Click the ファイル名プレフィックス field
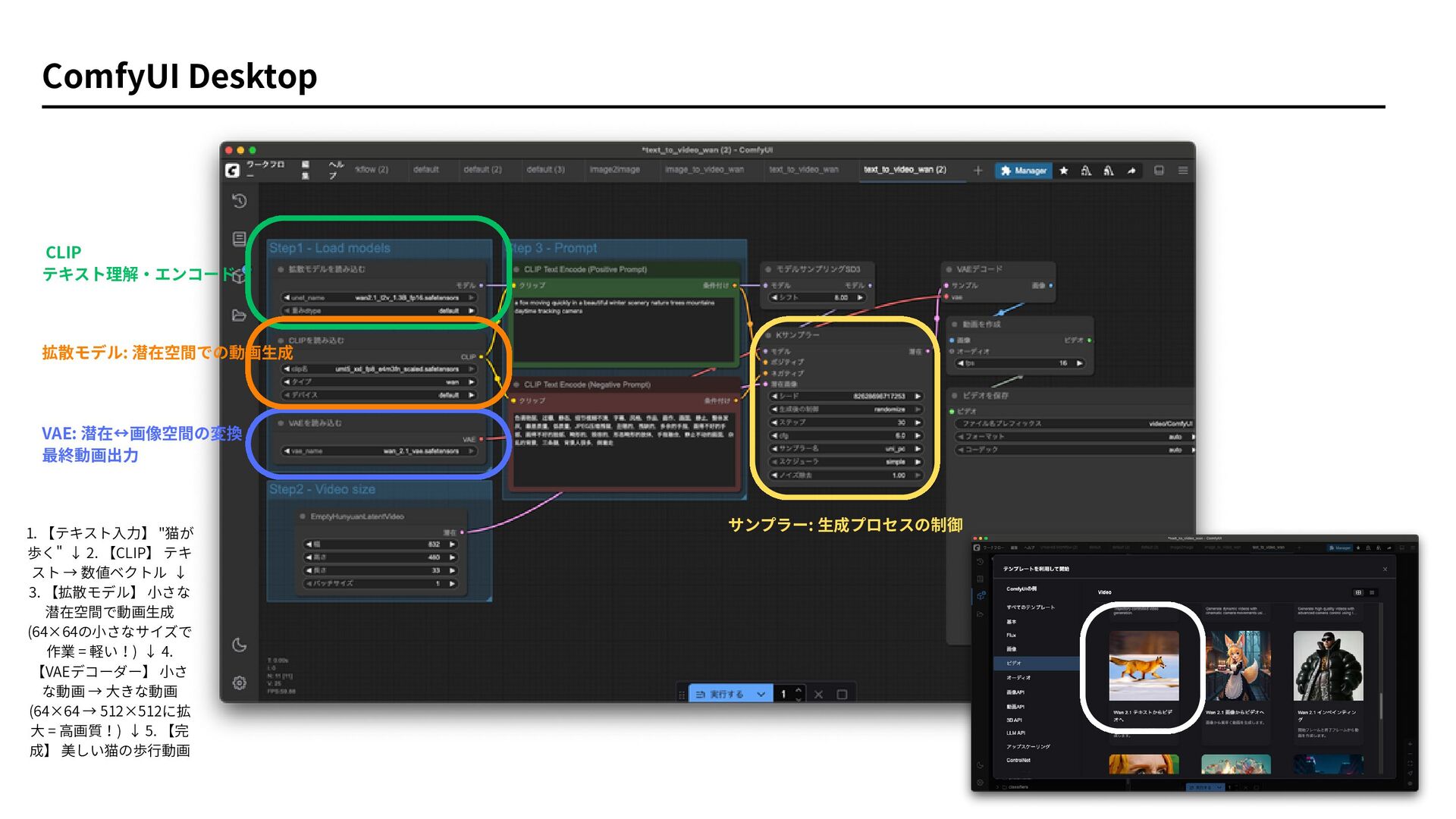Viewport: 1456px width, 819px height. coord(1074,424)
